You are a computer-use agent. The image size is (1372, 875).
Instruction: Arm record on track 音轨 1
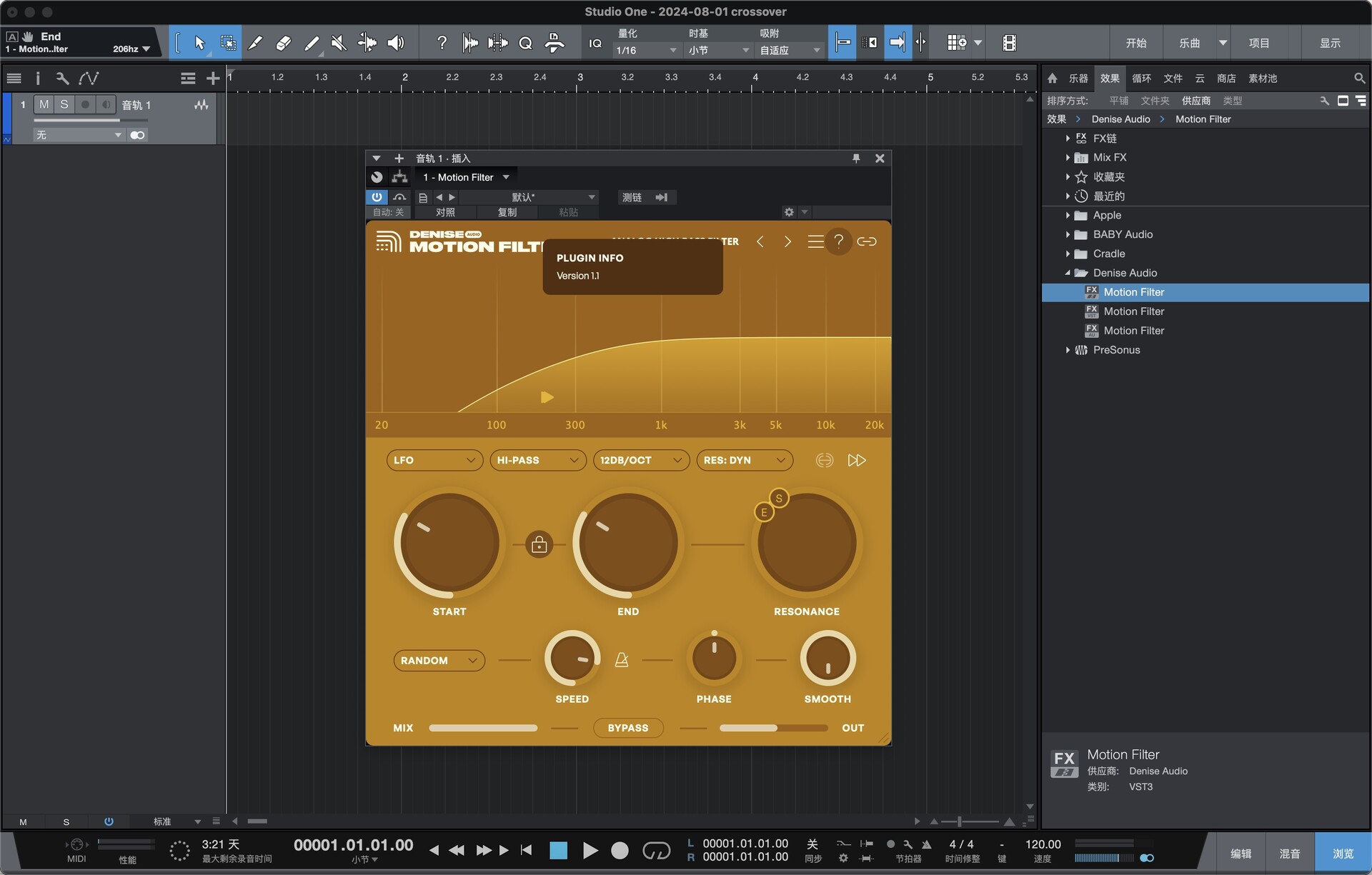[x=85, y=105]
